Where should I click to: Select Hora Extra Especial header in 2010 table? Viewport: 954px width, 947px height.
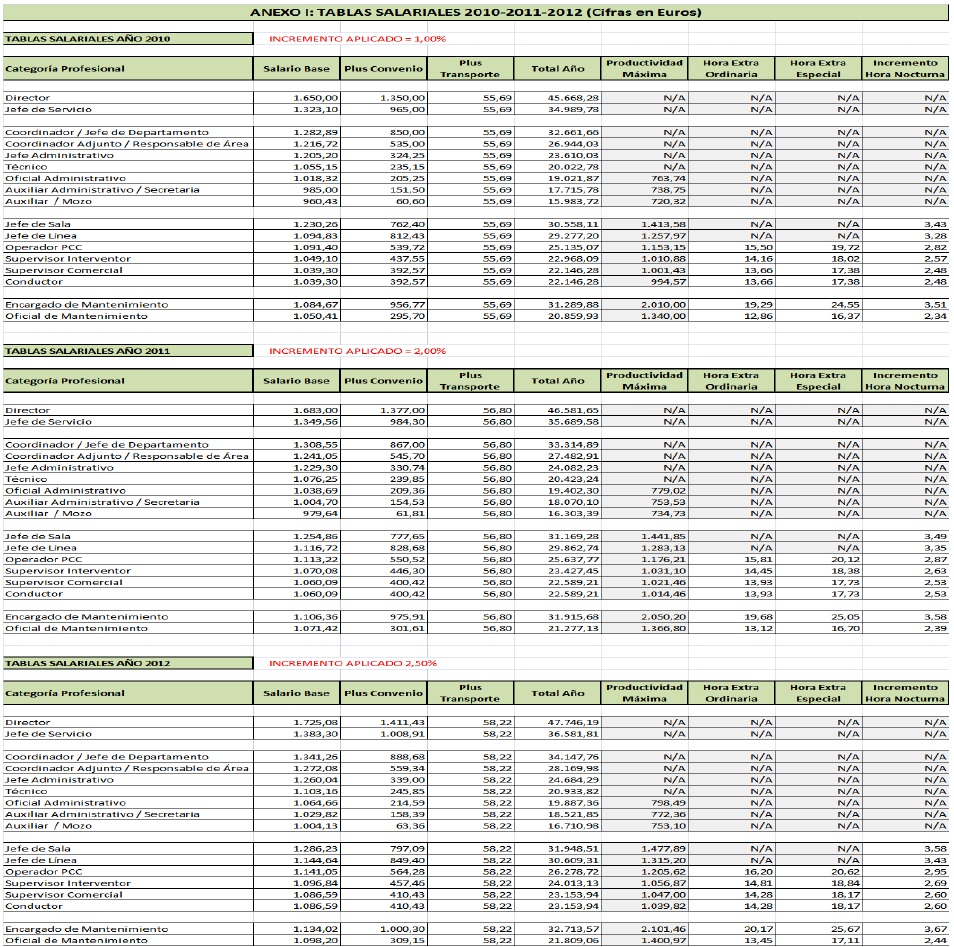pyautogui.click(x=817, y=69)
